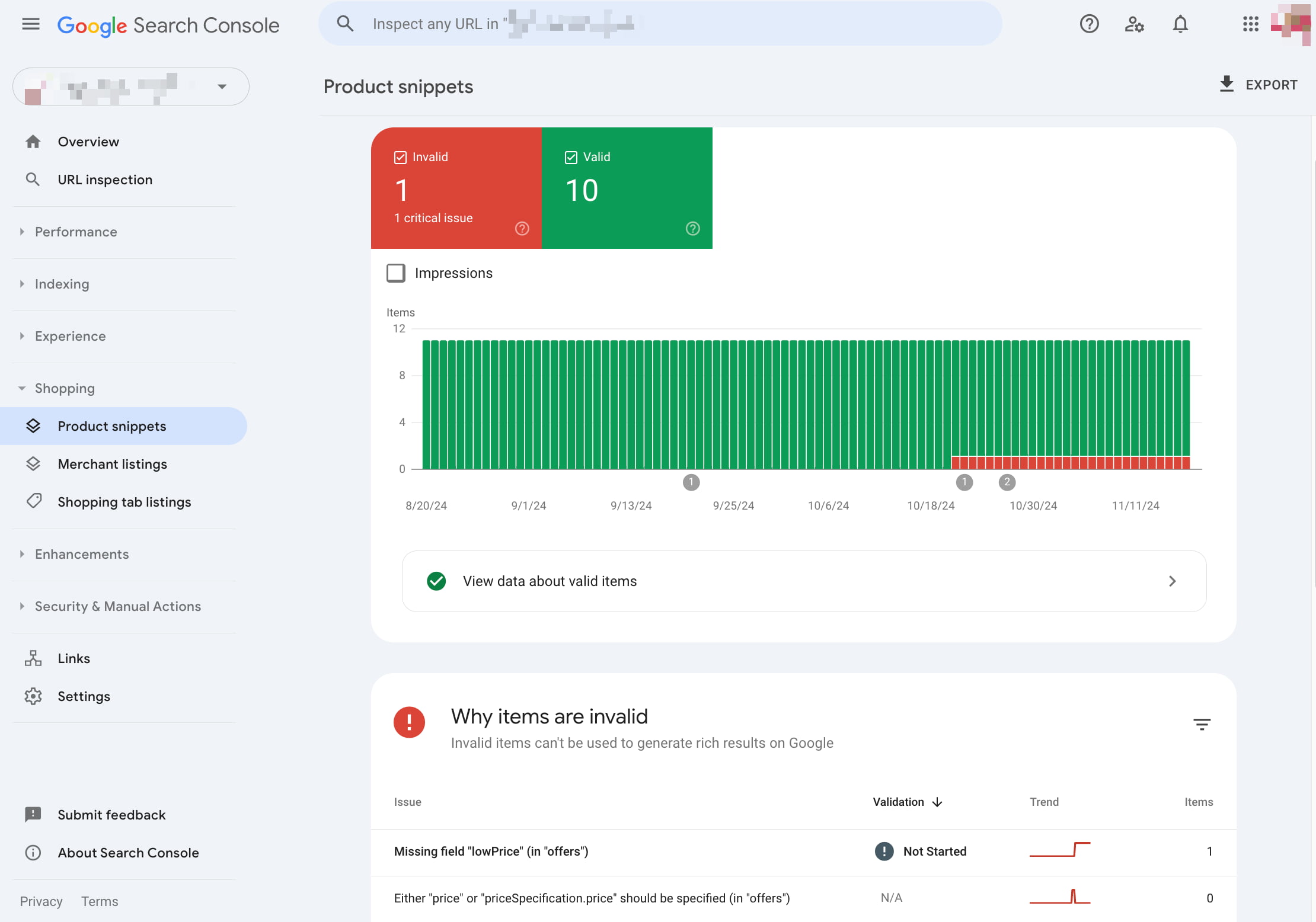Toggle the Valid checkbox
The width and height of the screenshot is (1316, 922).
571,157
